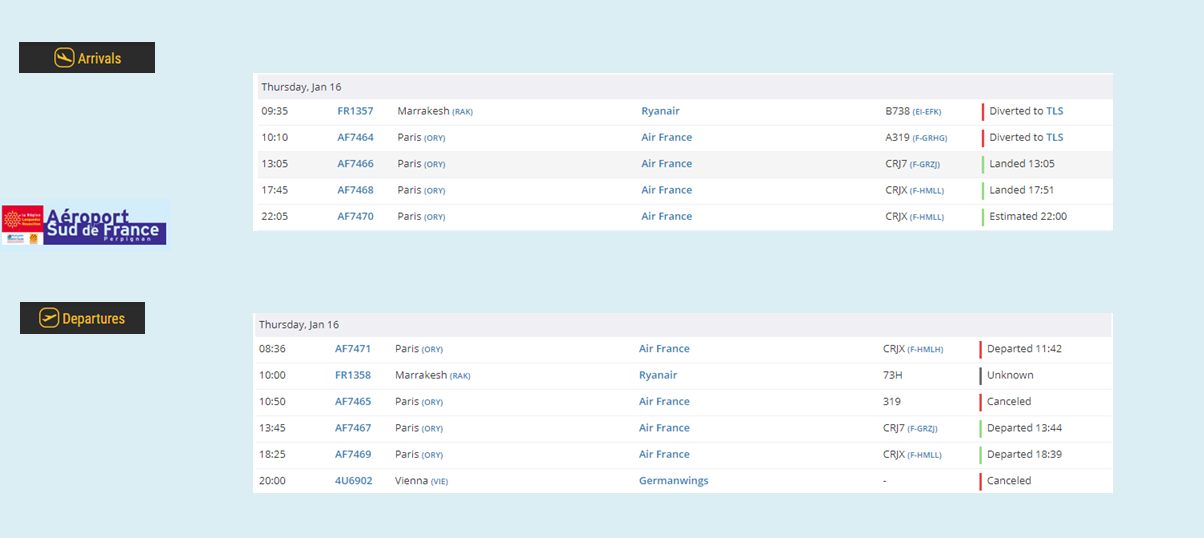Open flight AF7471 link

point(353,349)
